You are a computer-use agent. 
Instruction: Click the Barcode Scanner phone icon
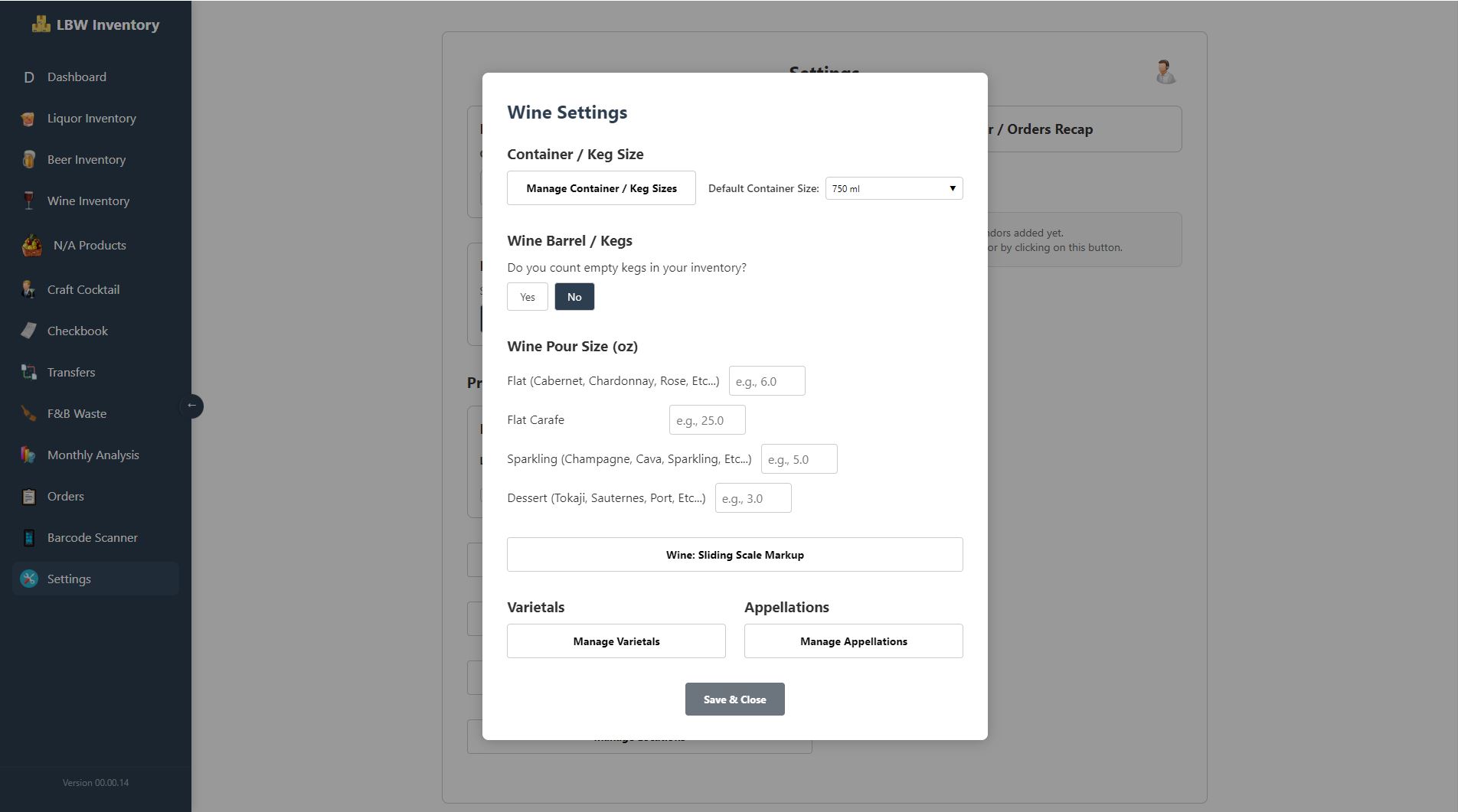(28, 538)
